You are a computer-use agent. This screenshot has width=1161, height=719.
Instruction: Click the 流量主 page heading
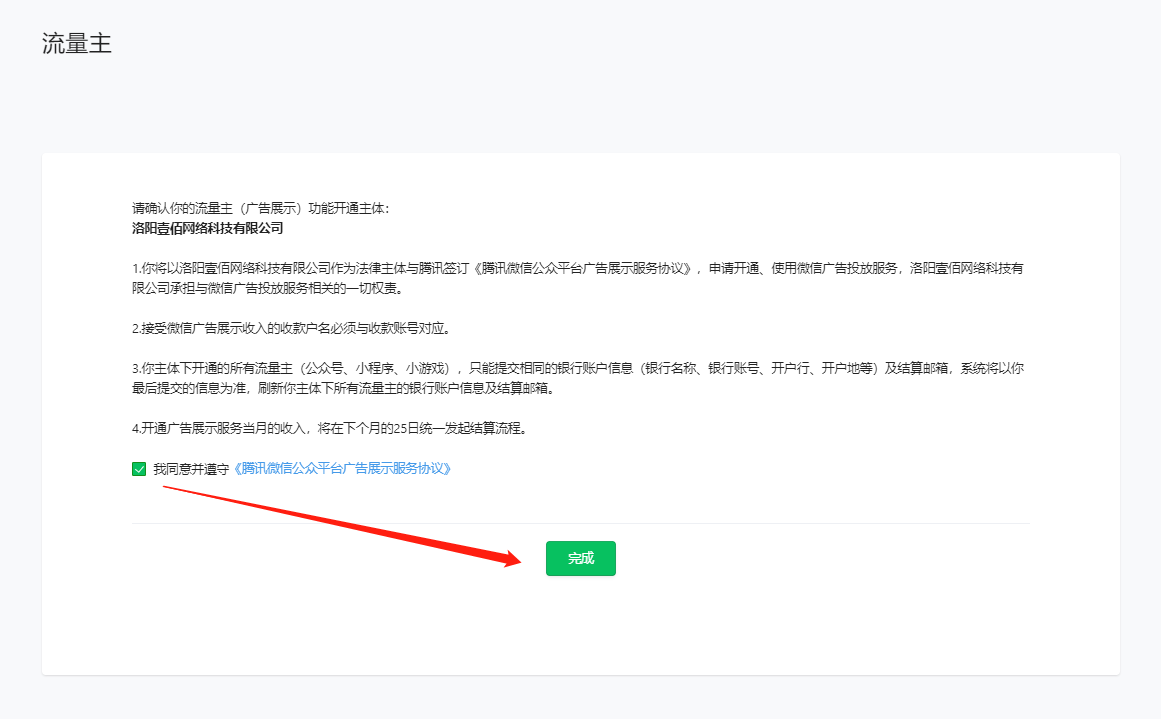click(x=77, y=44)
